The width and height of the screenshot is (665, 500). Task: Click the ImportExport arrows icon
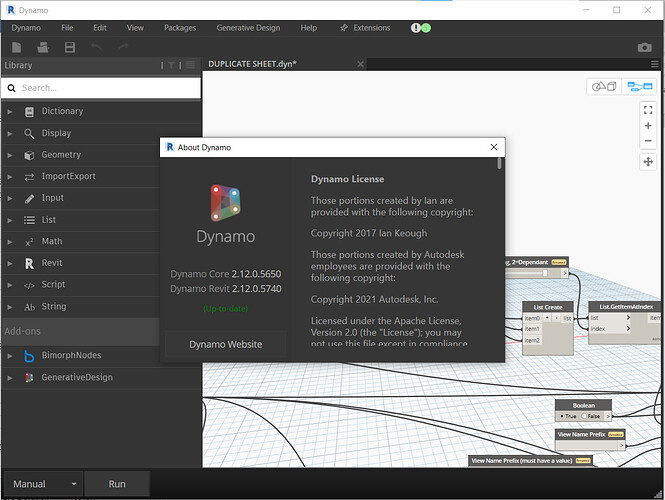tap(29, 177)
